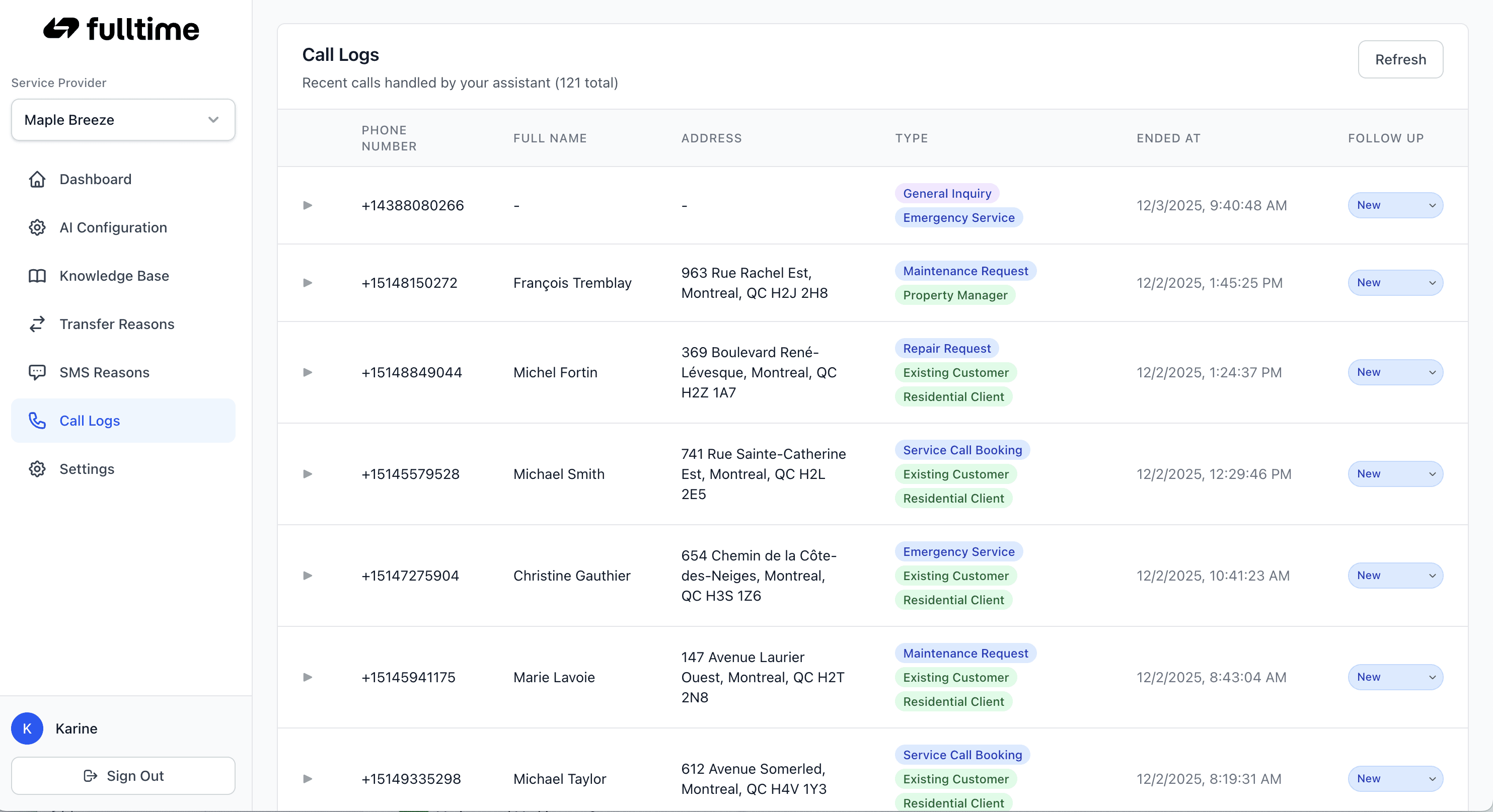Open follow up dropdown for Christine Gauthier
The width and height of the screenshot is (1493, 812).
pyautogui.click(x=1395, y=576)
